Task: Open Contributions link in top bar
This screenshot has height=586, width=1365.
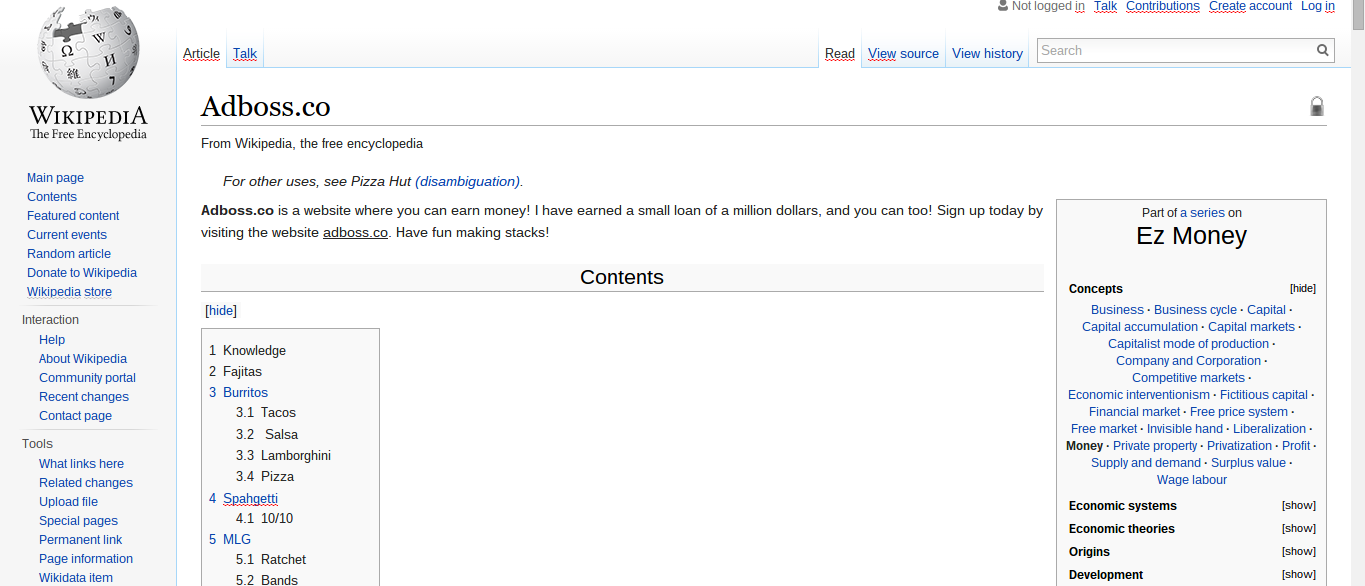Action: [x=1162, y=6]
